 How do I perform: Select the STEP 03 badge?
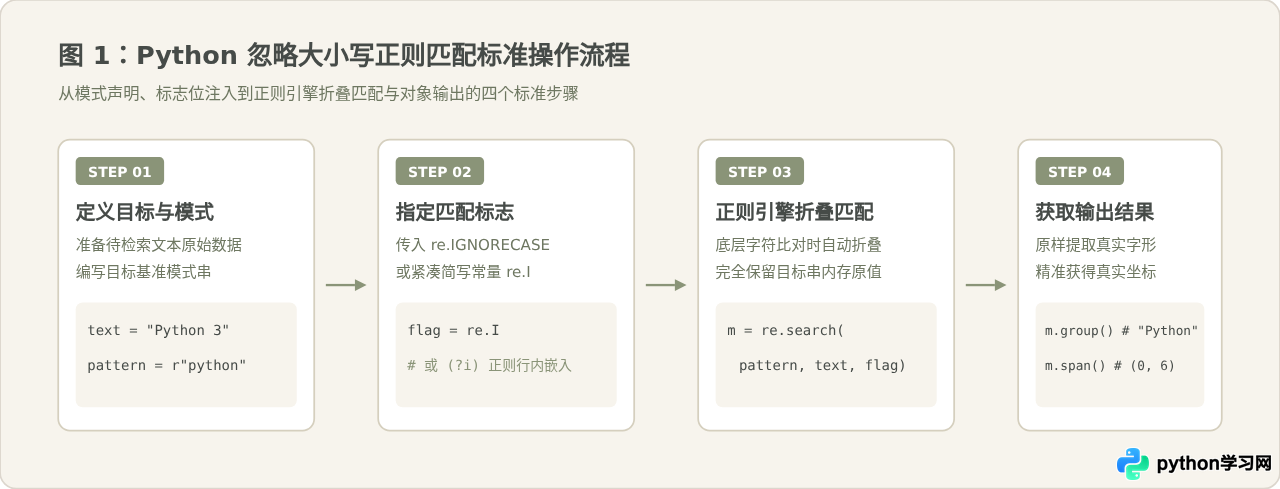760,172
